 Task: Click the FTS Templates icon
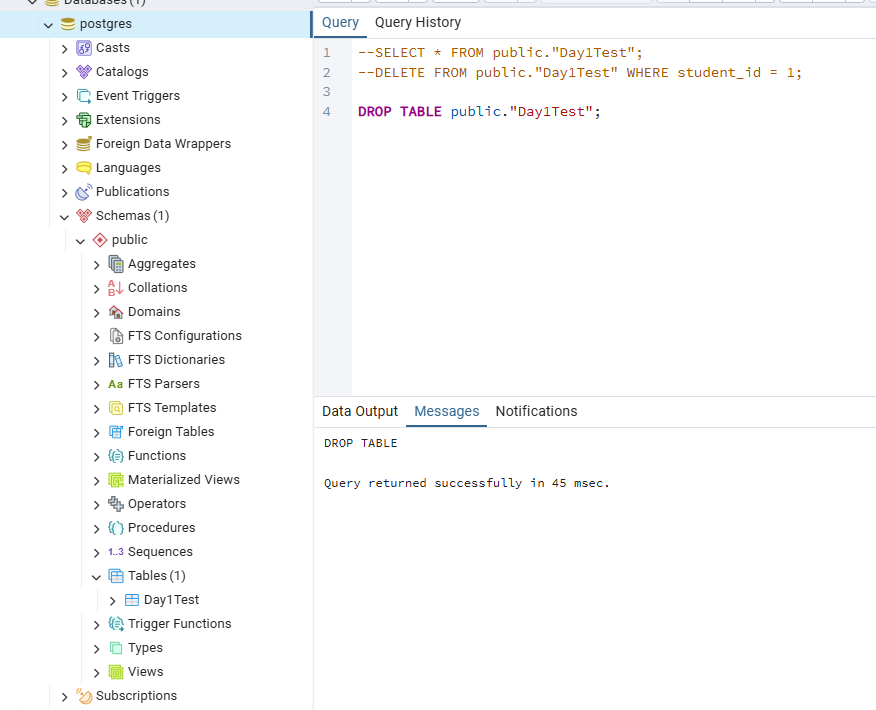pos(116,408)
